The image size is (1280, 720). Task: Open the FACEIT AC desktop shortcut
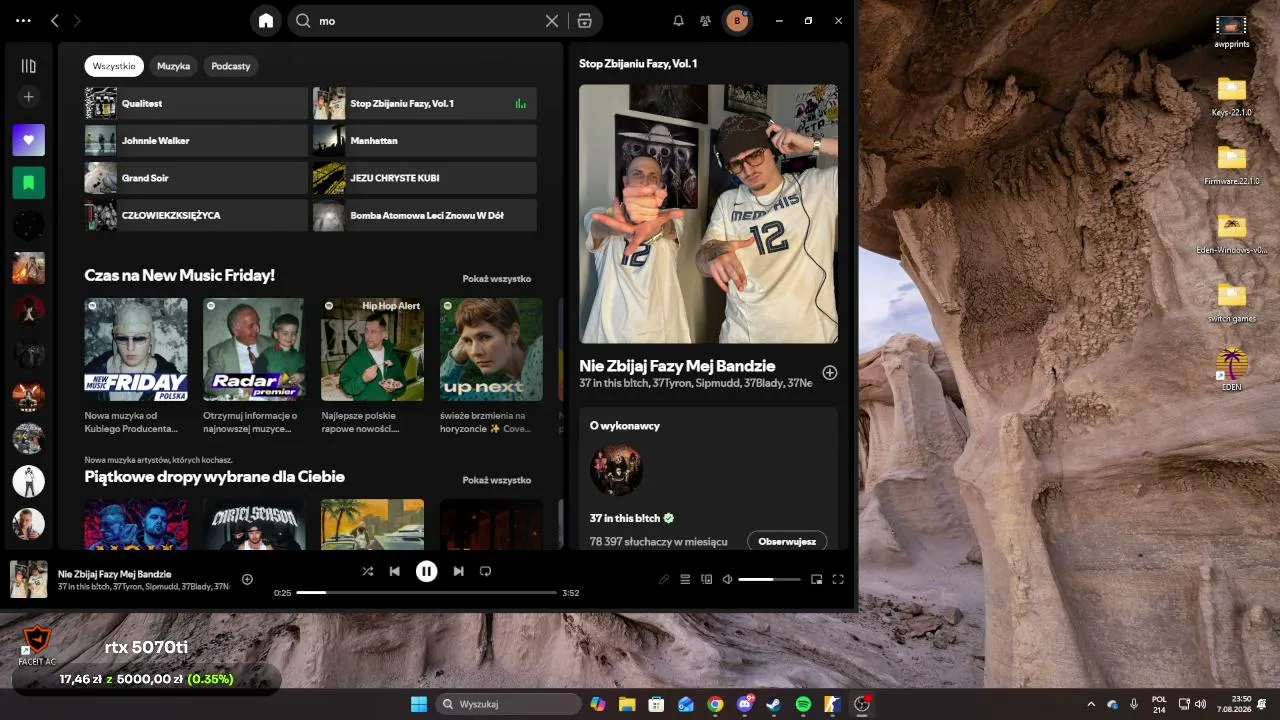(x=37, y=645)
